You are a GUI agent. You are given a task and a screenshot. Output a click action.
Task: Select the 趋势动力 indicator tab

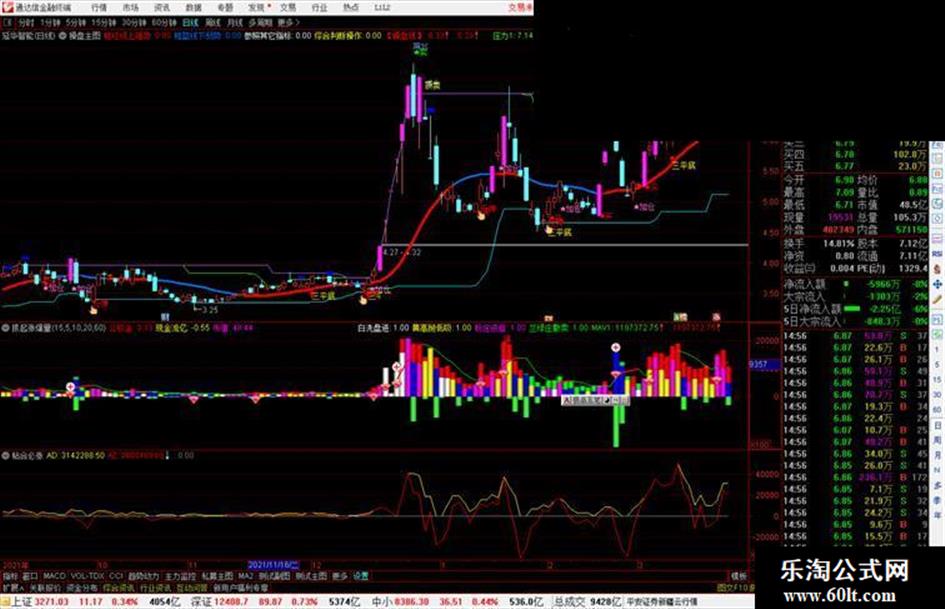[144, 576]
